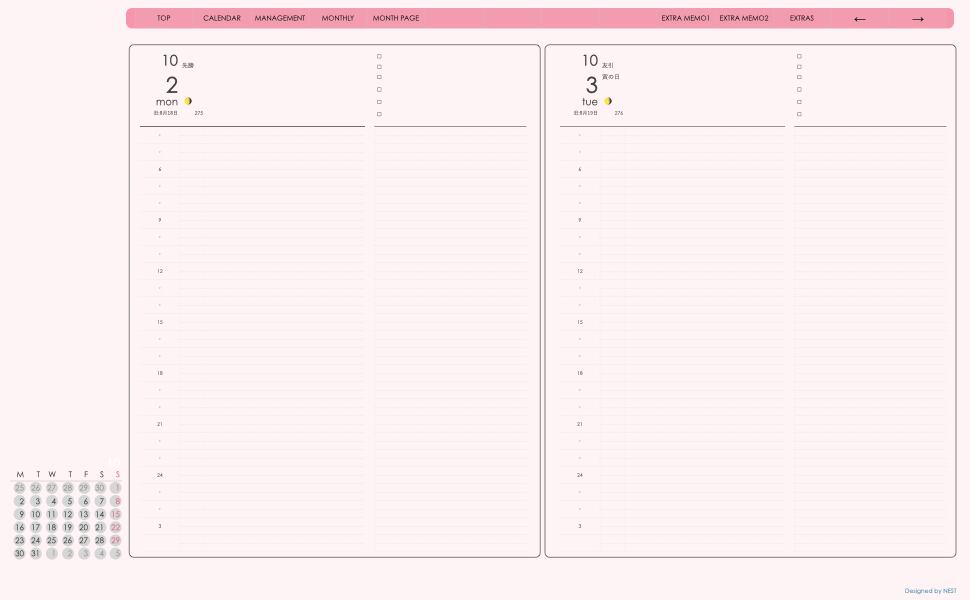This screenshot has width=970, height=600.
Task: Open date 23 in mini calendar
Action: coord(20,540)
